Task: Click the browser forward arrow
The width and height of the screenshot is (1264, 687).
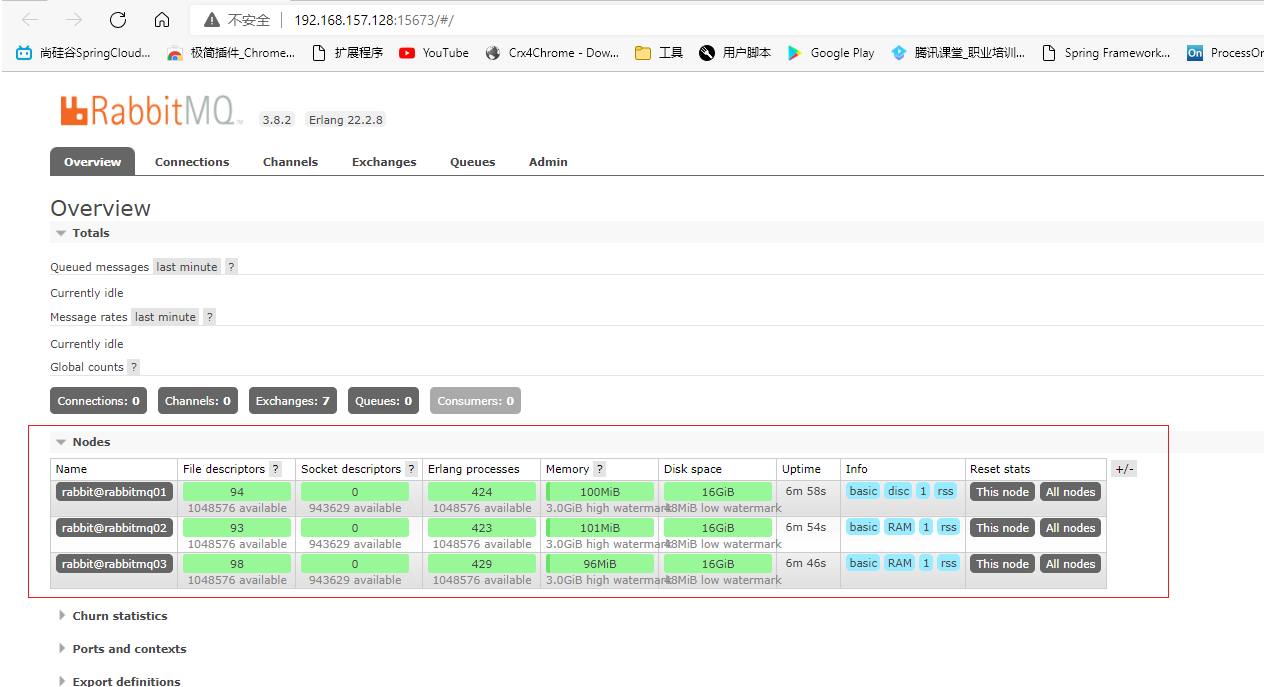Action: [x=74, y=20]
